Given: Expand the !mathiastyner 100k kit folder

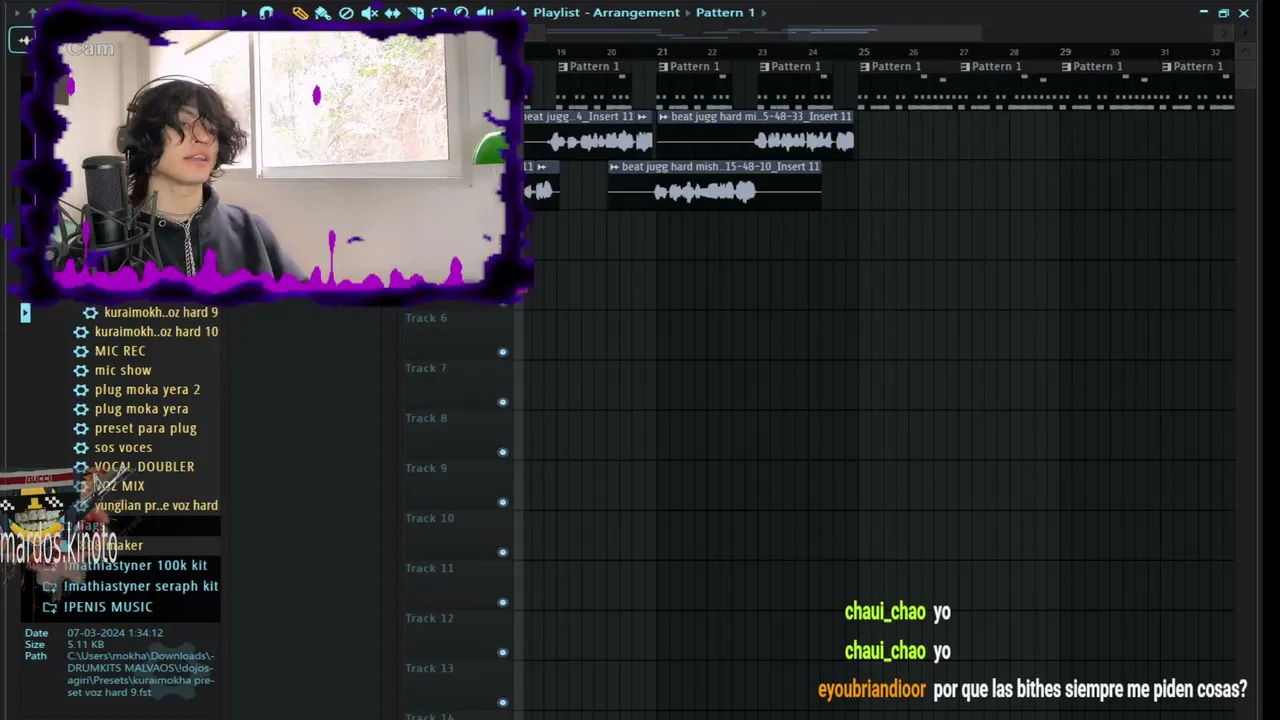Looking at the screenshot, I should coord(50,566).
